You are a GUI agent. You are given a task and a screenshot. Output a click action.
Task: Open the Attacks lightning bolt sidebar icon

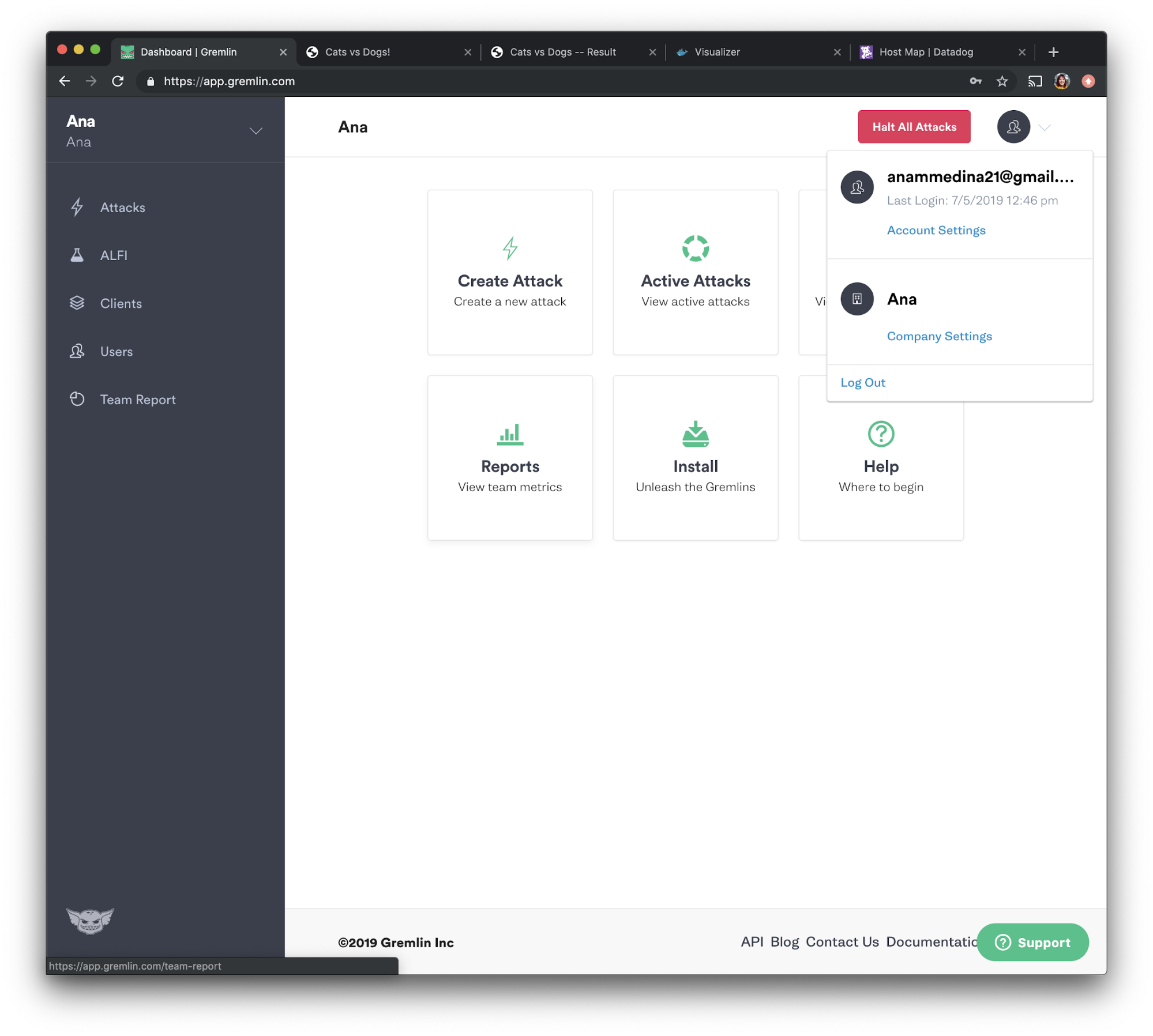77,208
